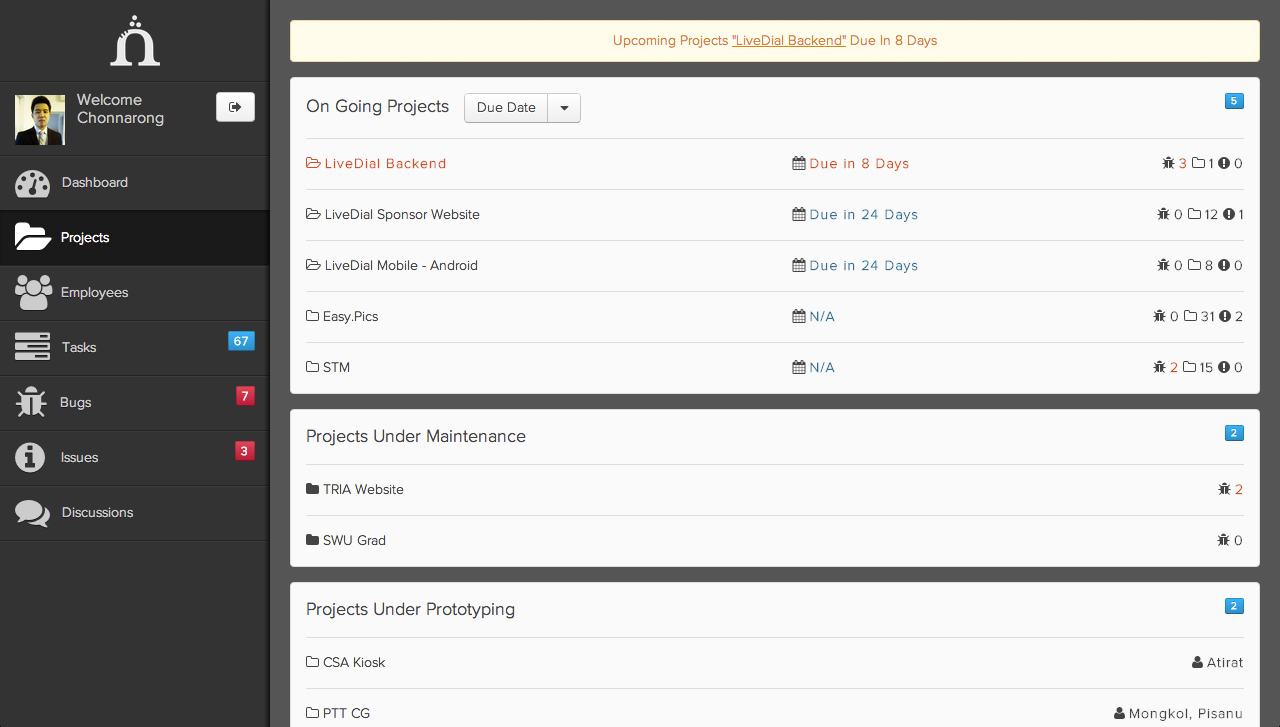
Task: Click the On Going Projects count badge
Action: point(1234,101)
